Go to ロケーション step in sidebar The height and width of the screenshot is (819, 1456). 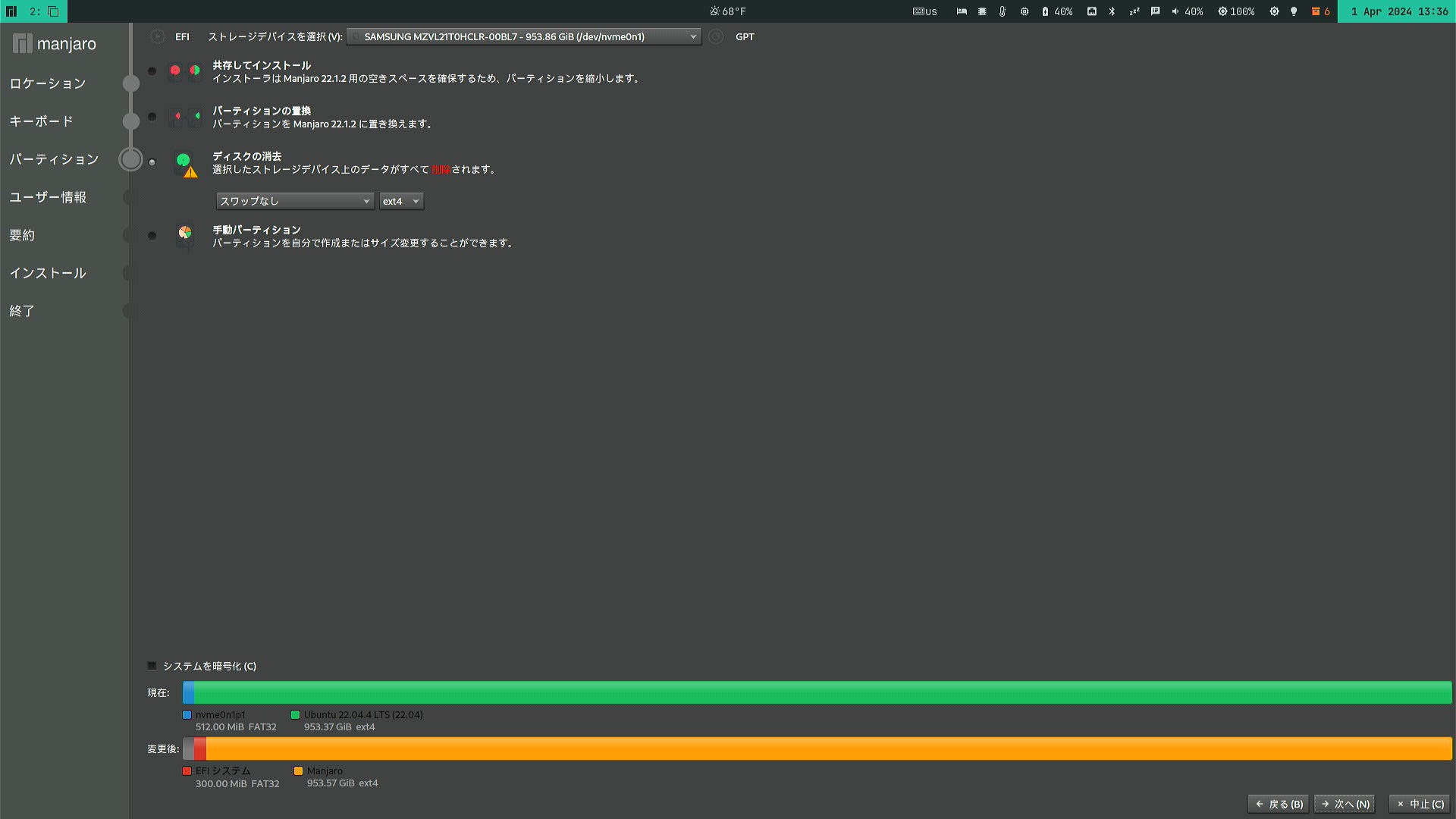[48, 83]
